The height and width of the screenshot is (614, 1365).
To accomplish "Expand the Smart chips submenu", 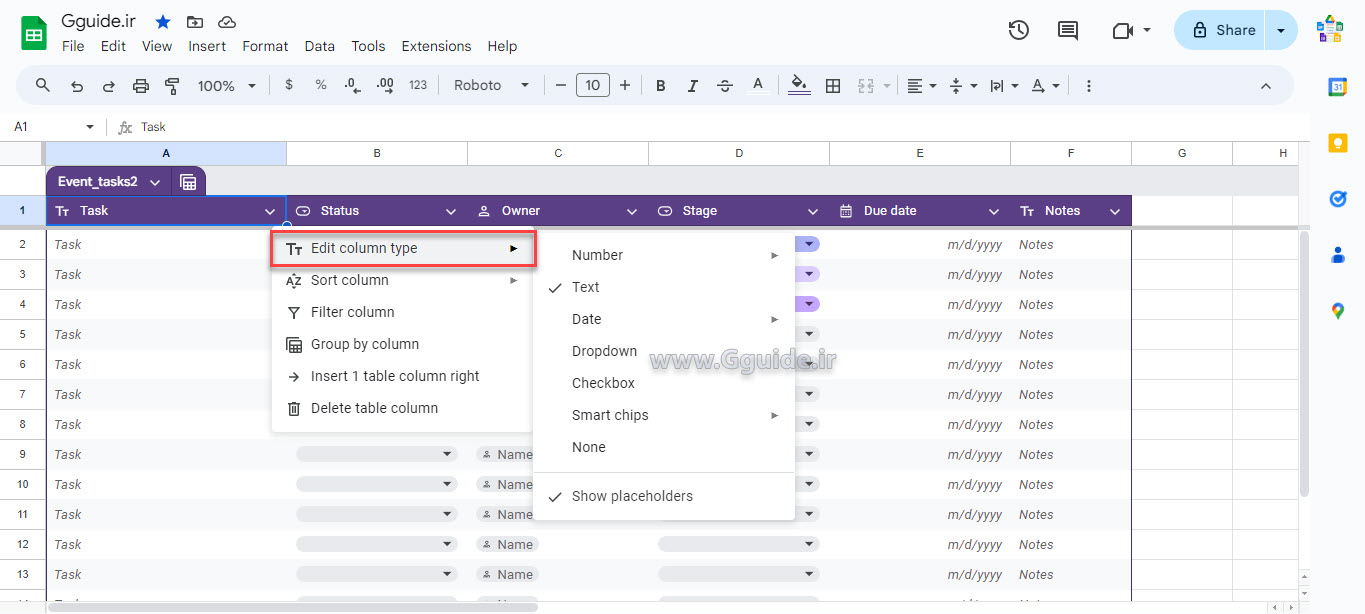I will click(610, 414).
